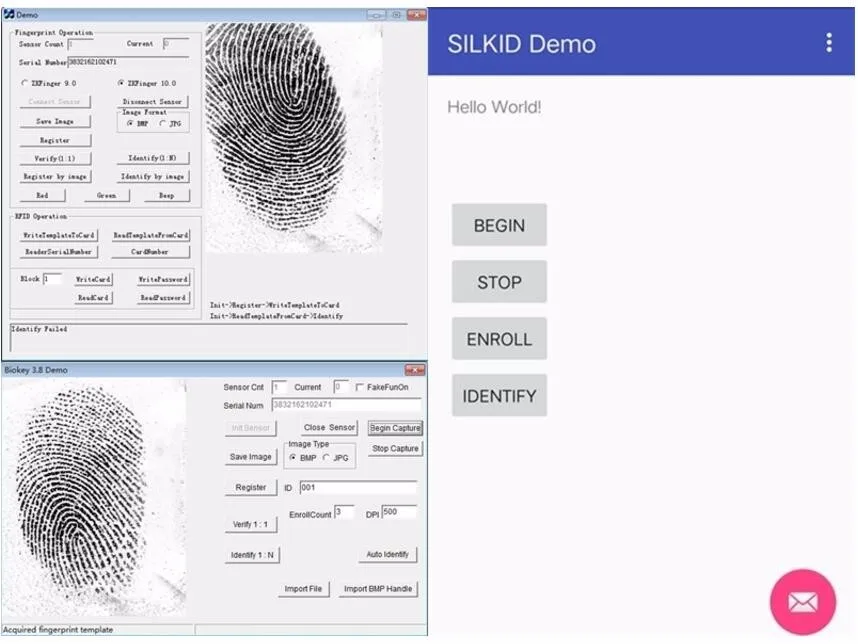Tap the STOP button

click(x=499, y=282)
